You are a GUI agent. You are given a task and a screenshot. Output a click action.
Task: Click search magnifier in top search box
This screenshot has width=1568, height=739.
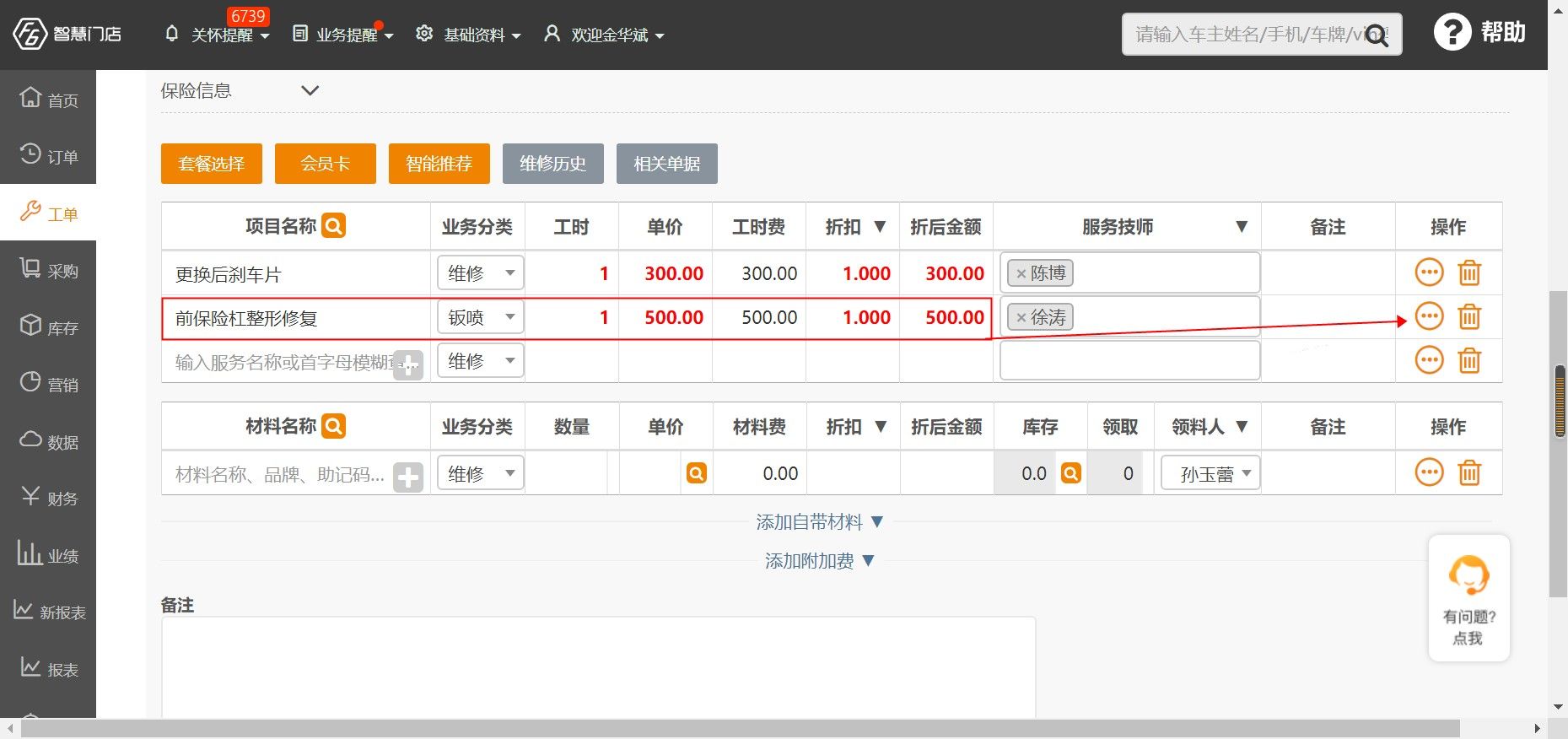(x=1377, y=35)
